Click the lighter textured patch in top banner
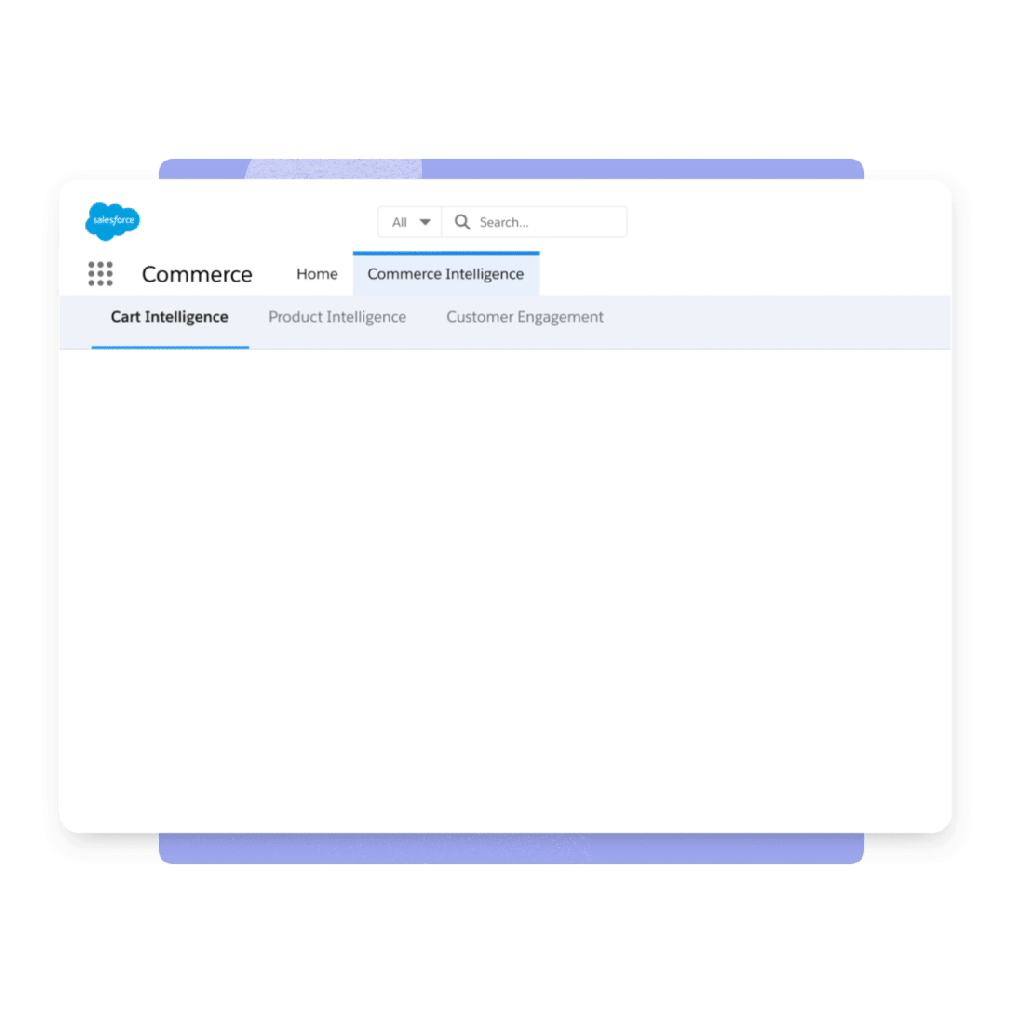Image resolution: width=1024 pixels, height=1024 pixels. coord(334,168)
